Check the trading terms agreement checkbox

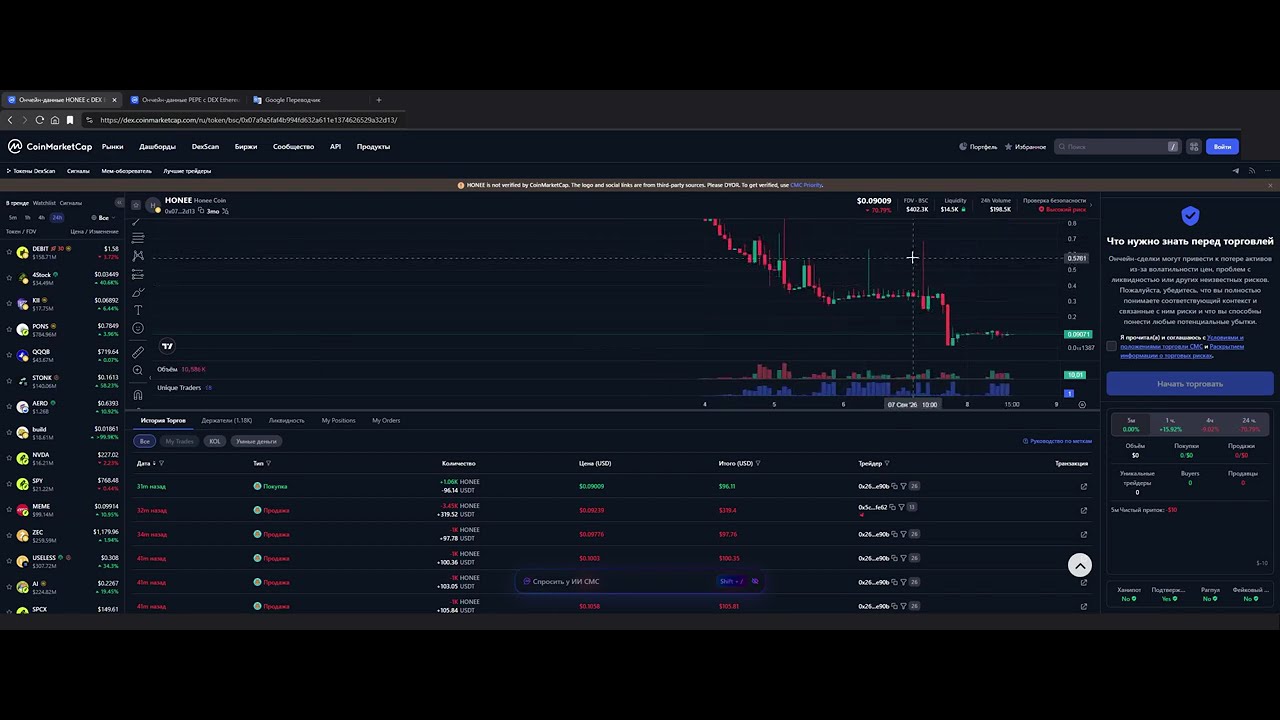click(1111, 346)
